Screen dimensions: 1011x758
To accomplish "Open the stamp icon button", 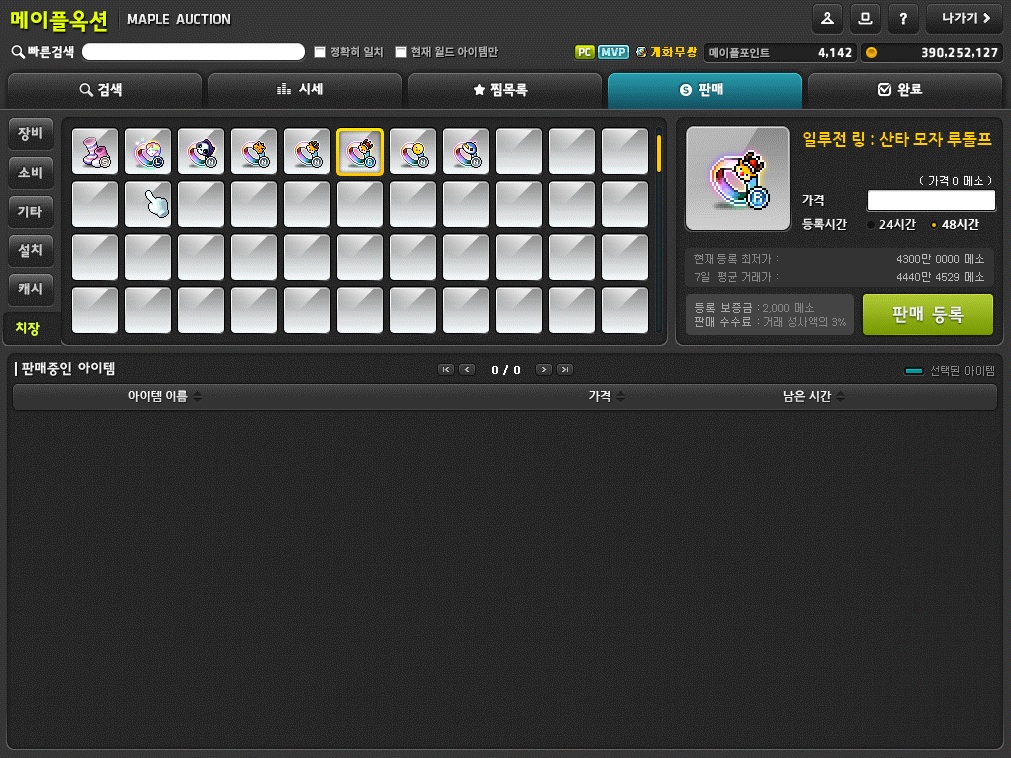I will point(865,19).
